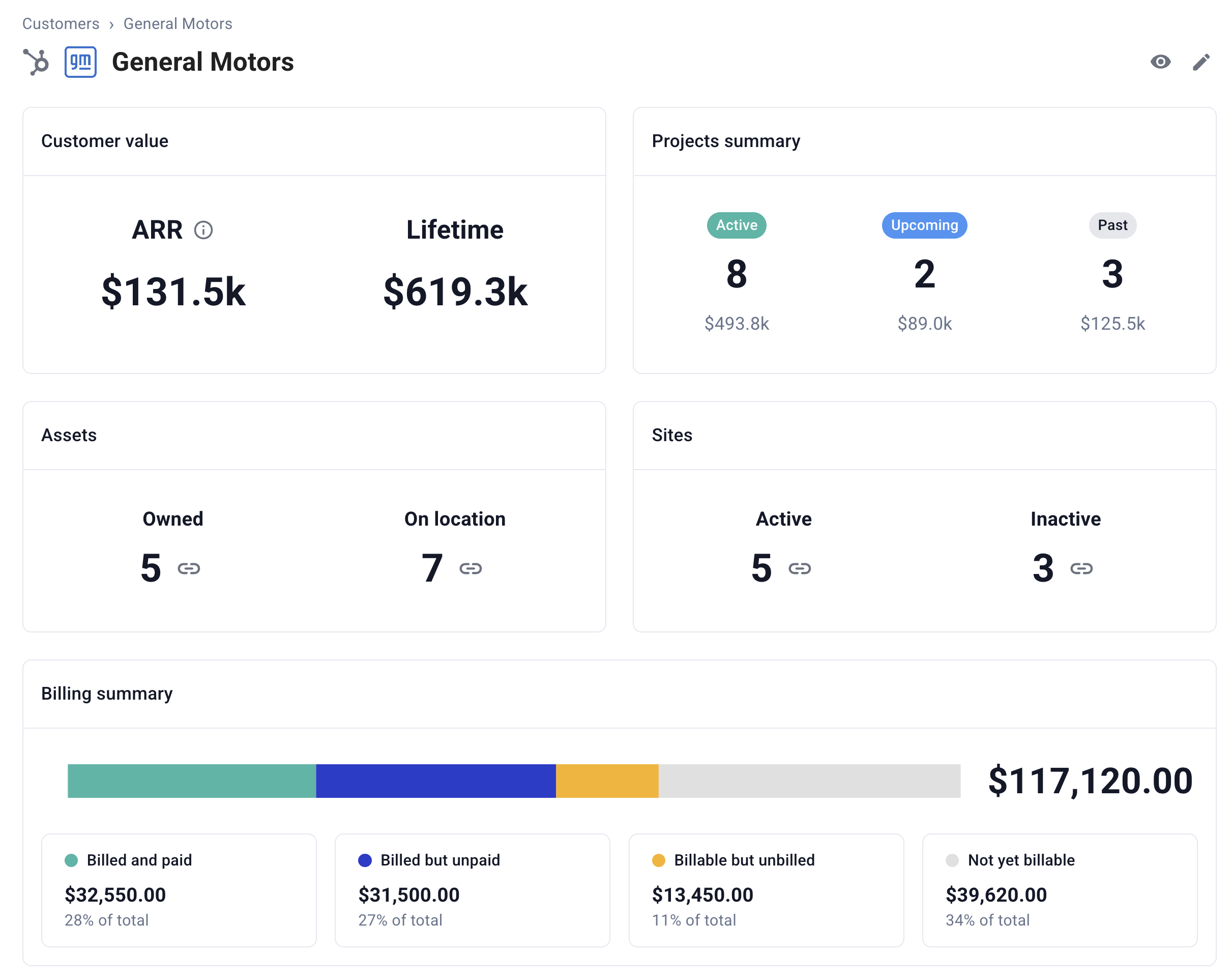Open the On location assets link icon
The image size is (1232, 980).
pyautogui.click(x=471, y=568)
